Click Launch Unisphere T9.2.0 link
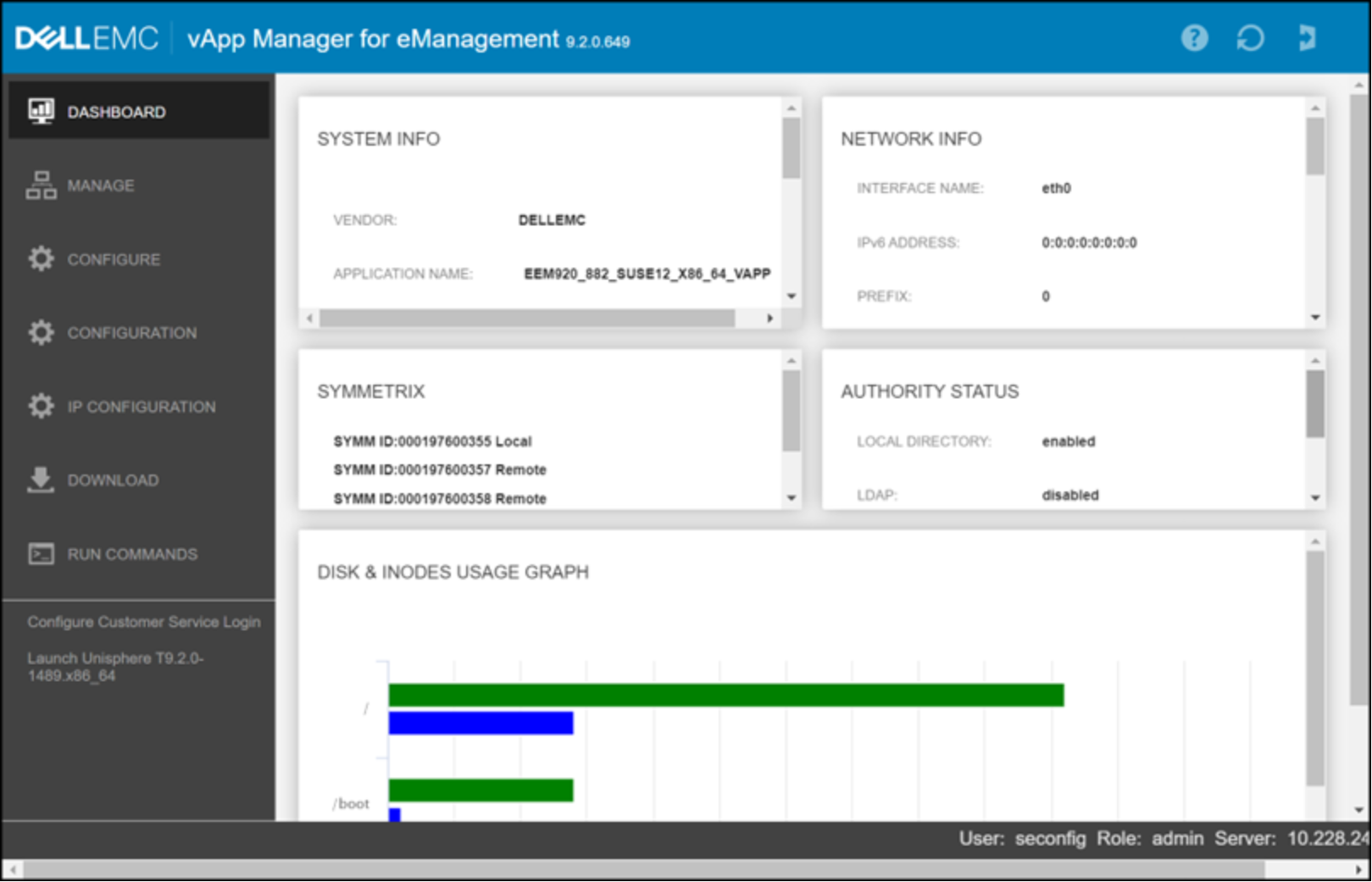Image resolution: width=1372 pixels, height=882 pixels. tap(115, 667)
